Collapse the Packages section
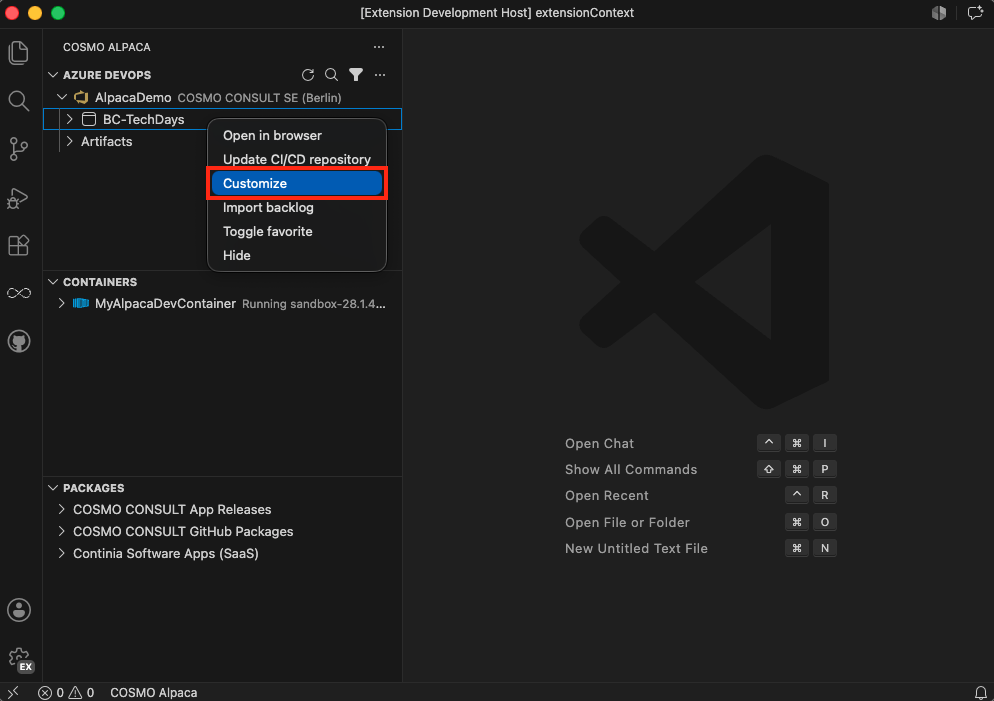The height and width of the screenshot is (701, 994). (x=53, y=488)
